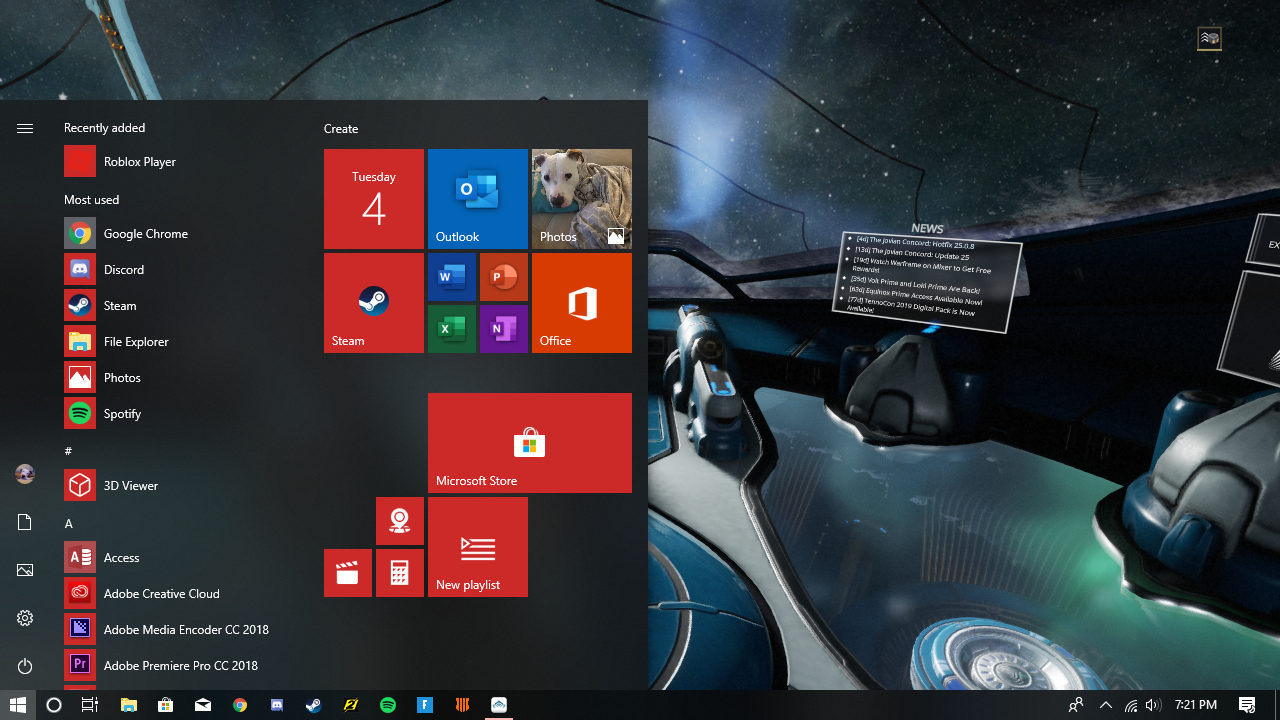Open the Microsoft Store tile

coord(530,443)
